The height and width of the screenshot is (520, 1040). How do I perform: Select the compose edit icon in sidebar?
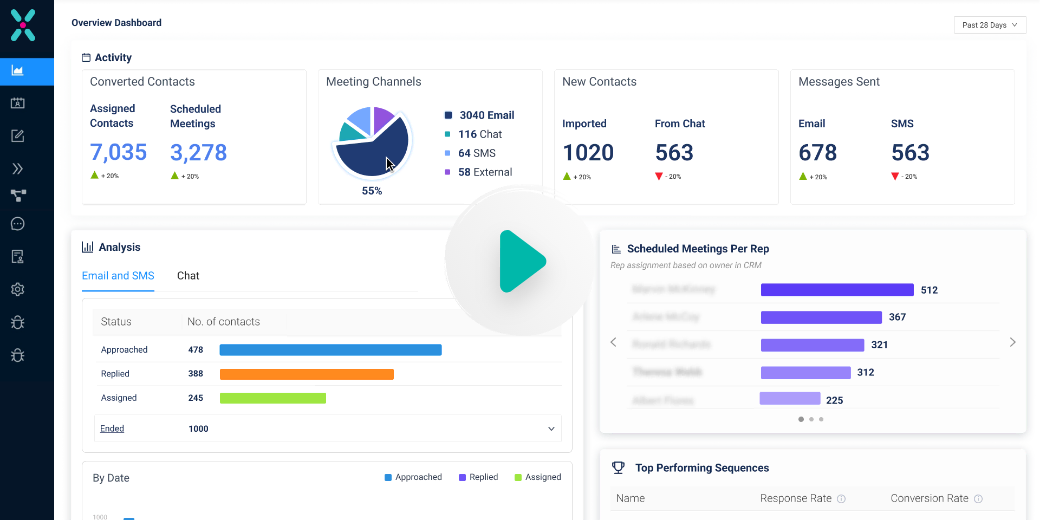18,137
